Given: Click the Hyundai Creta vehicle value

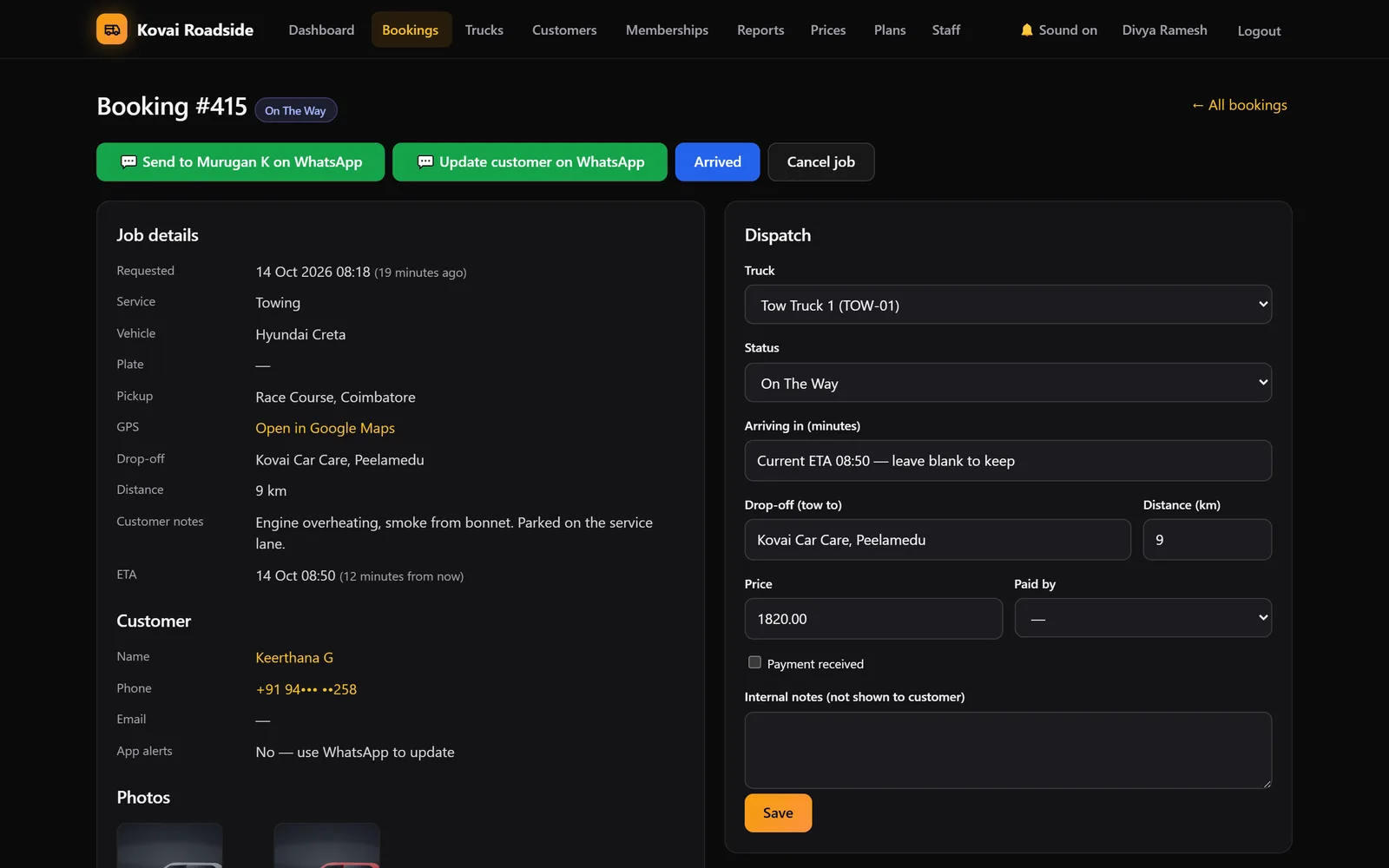Looking at the screenshot, I should pos(300,334).
